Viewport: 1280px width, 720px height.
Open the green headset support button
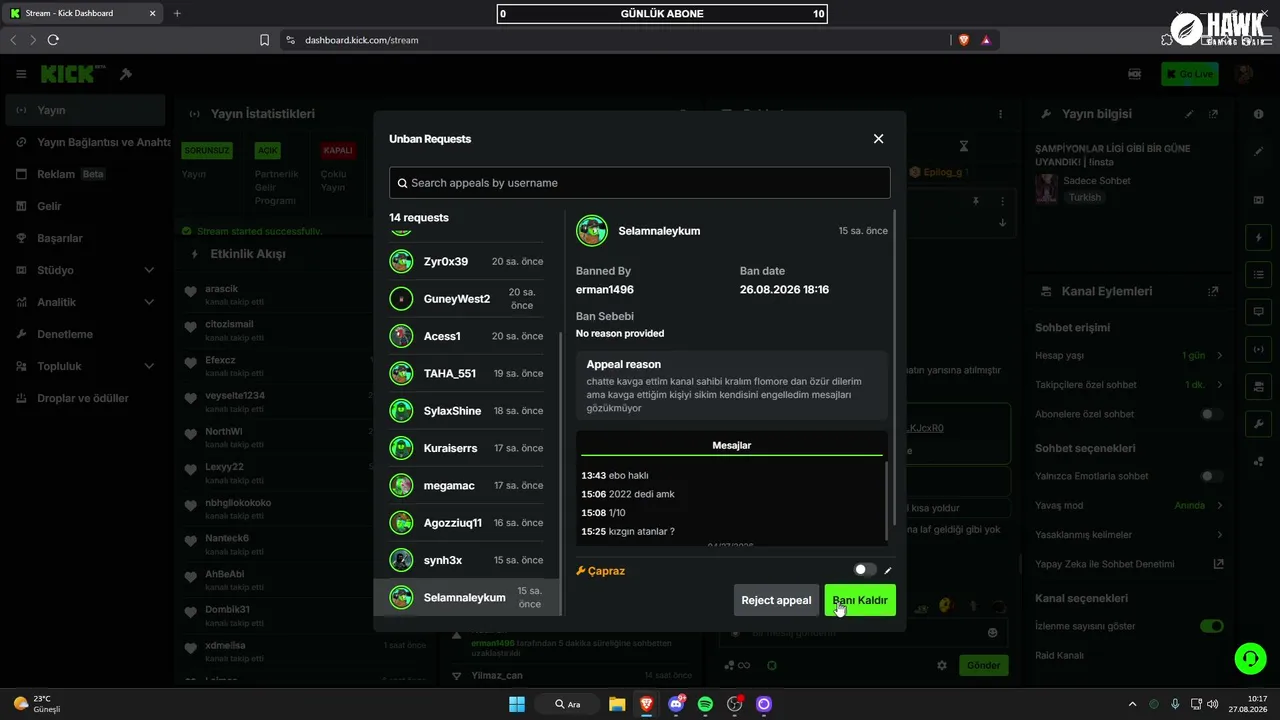1250,658
